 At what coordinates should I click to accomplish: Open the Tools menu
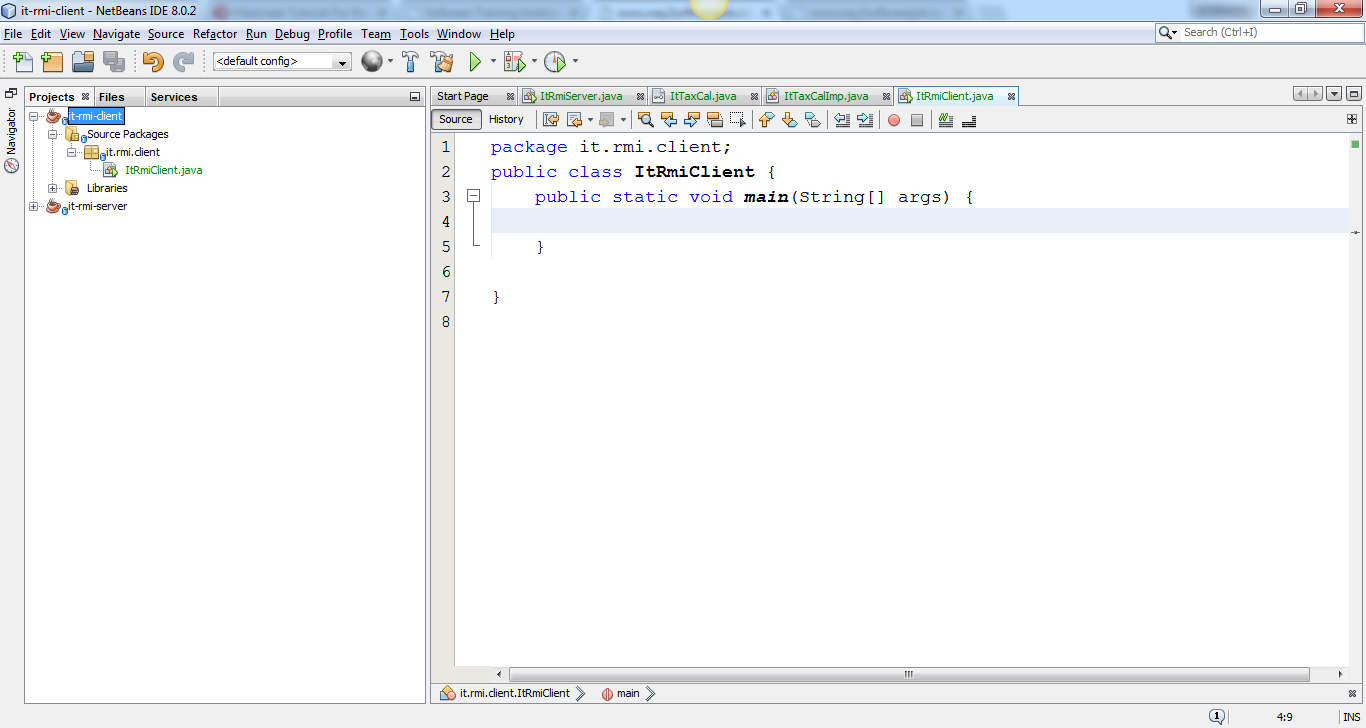414,34
